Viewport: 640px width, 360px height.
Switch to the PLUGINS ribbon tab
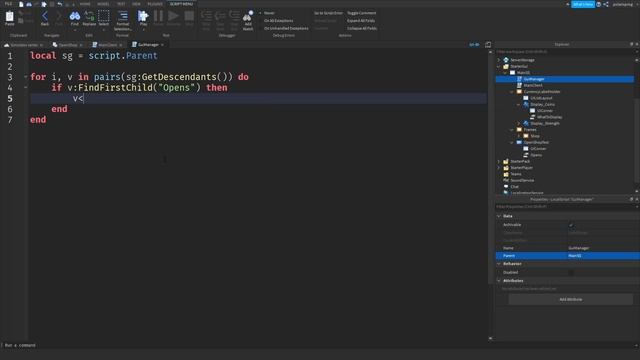(x=155, y=4)
